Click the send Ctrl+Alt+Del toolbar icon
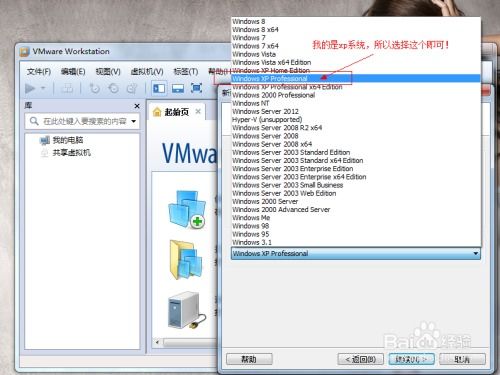This screenshot has width=500, height=375. (68, 88)
